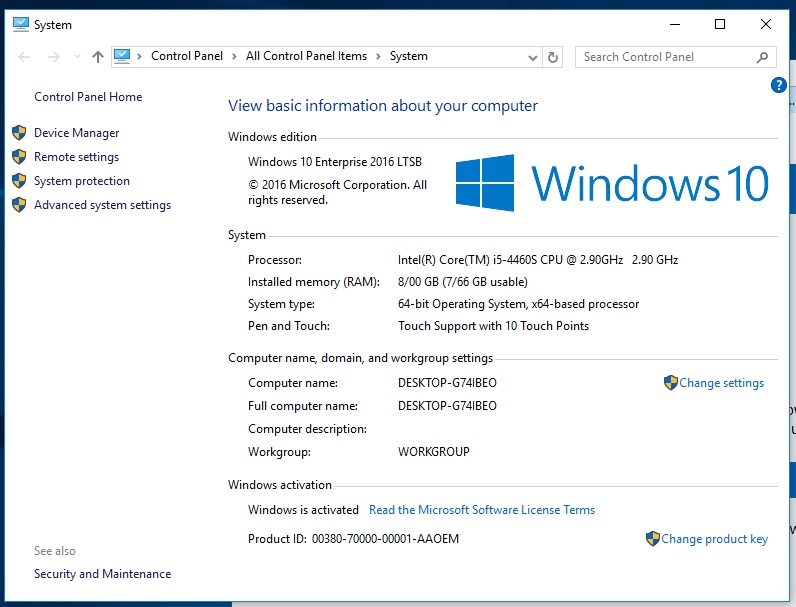Click Change settings link
This screenshot has width=796, height=607.
[721, 383]
